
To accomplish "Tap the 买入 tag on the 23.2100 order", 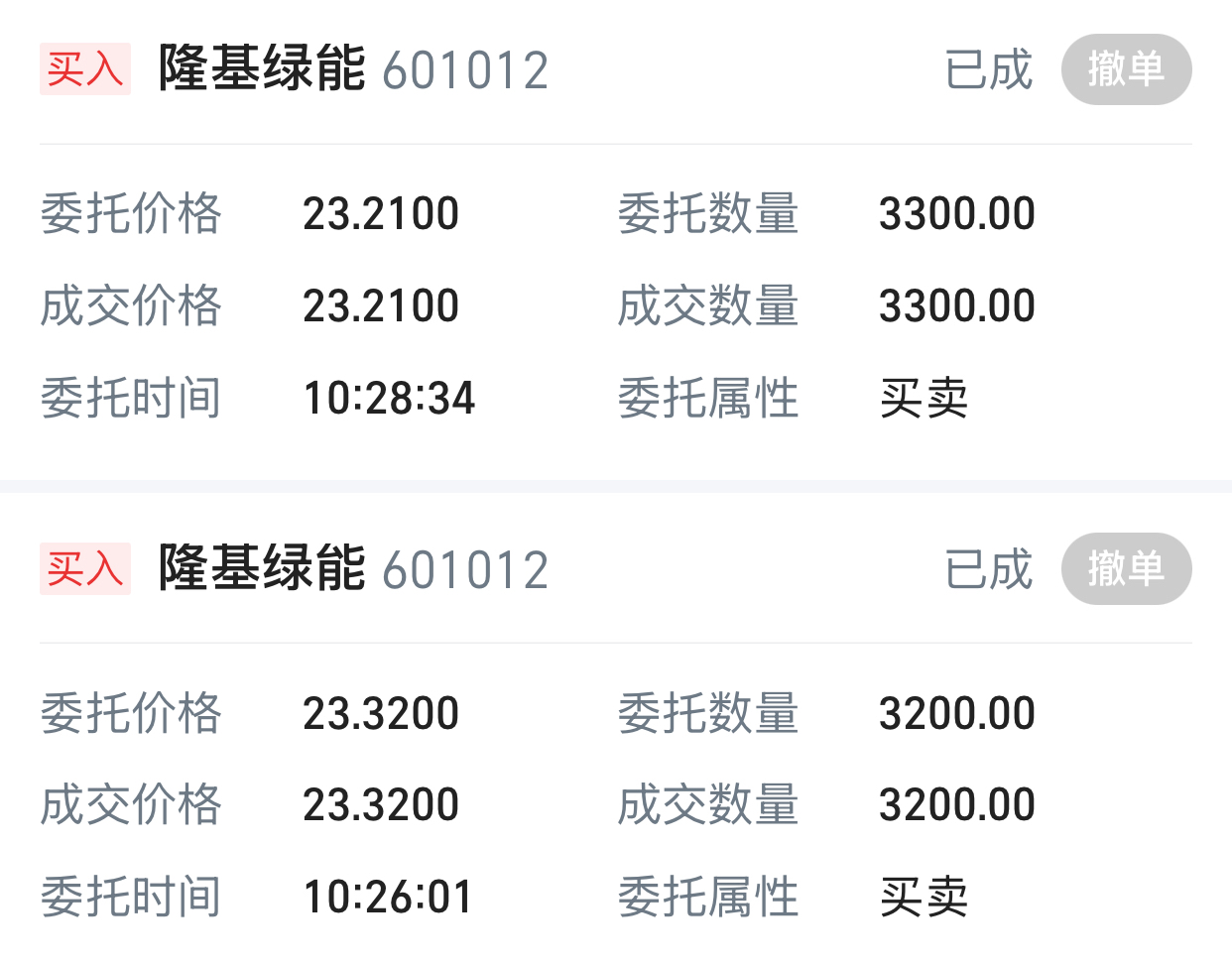I will (x=84, y=69).
